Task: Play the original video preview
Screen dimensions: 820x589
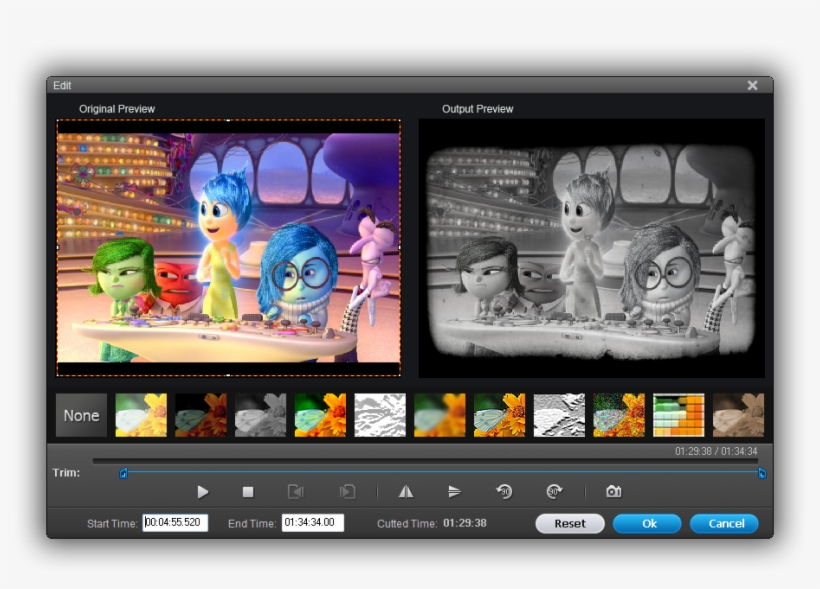Action: point(204,492)
